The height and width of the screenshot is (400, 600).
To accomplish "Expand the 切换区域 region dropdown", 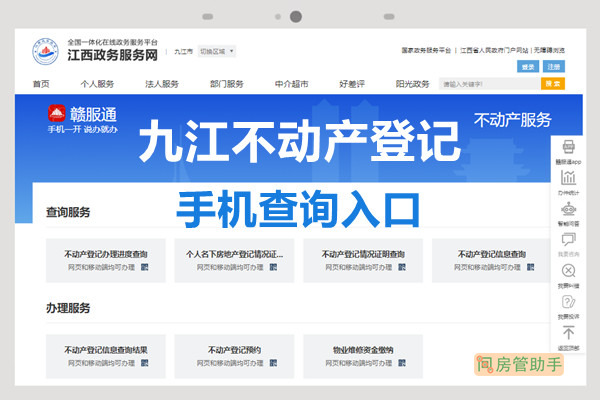I will [217, 51].
